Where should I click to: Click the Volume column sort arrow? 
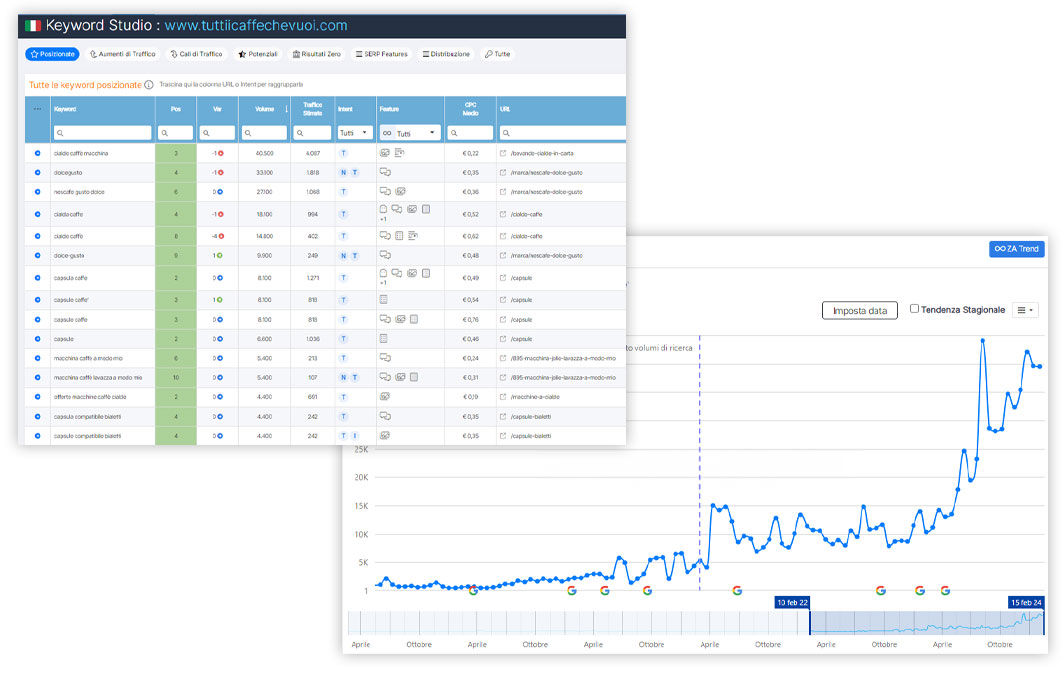(286, 109)
